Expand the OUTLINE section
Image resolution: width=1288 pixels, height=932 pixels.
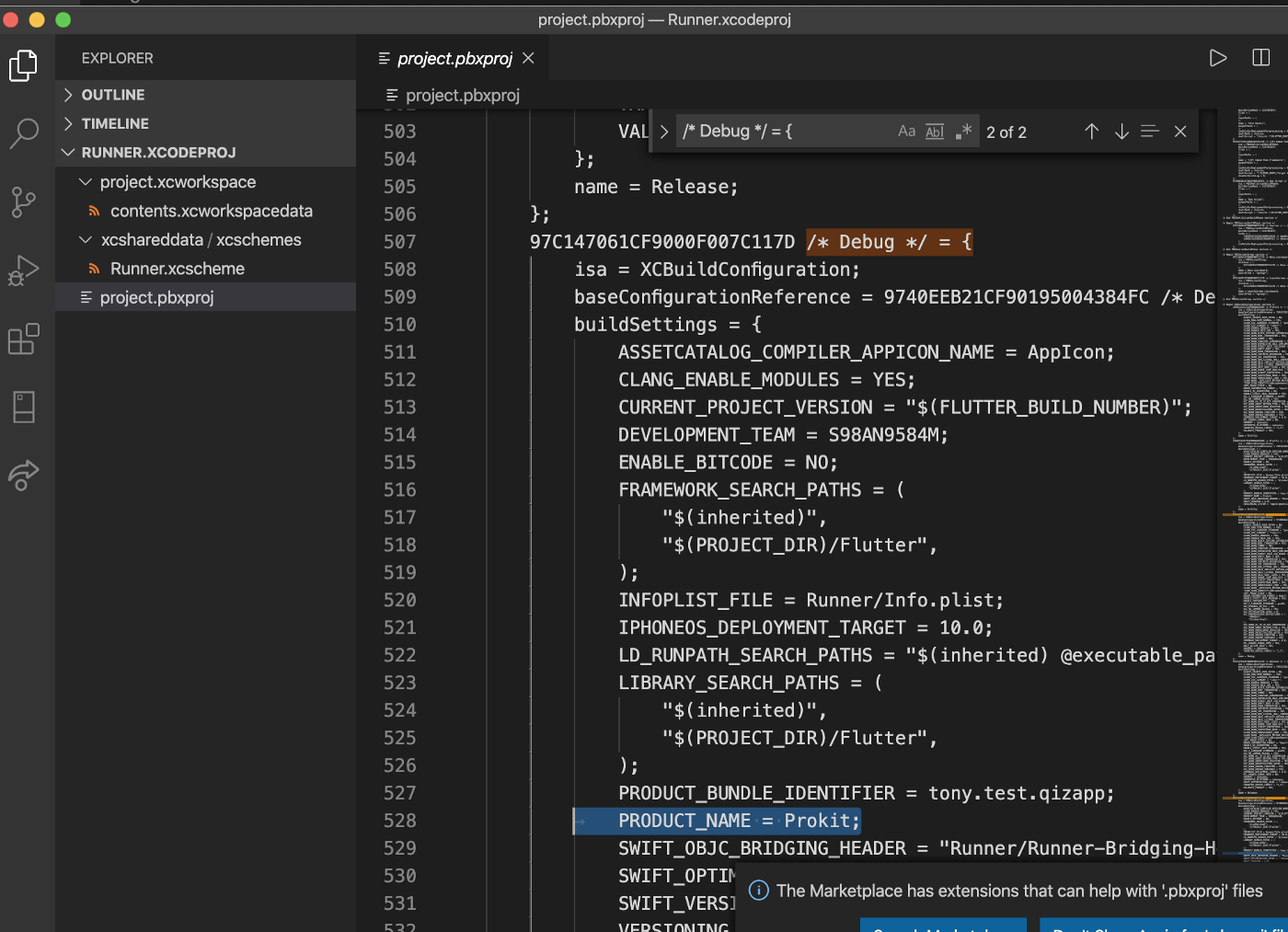112,95
